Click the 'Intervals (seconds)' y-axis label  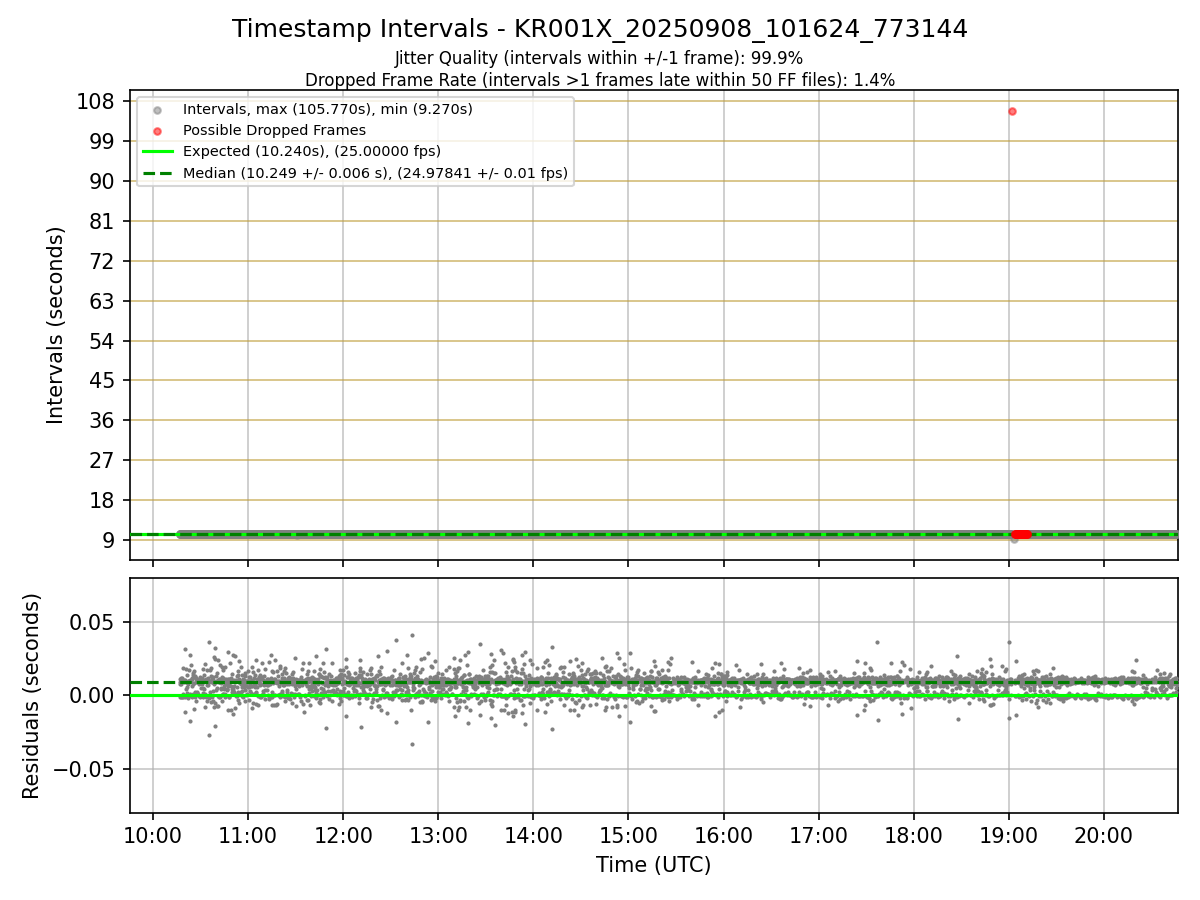click(x=56, y=325)
